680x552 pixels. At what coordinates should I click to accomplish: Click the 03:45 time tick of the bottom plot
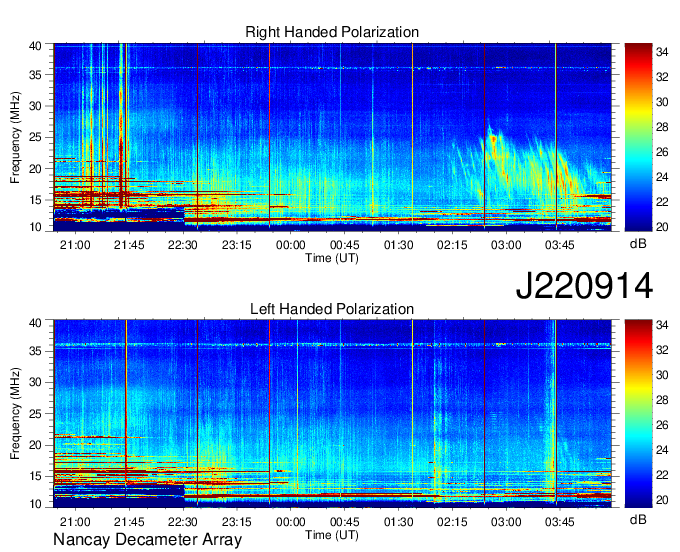(x=559, y=522)
